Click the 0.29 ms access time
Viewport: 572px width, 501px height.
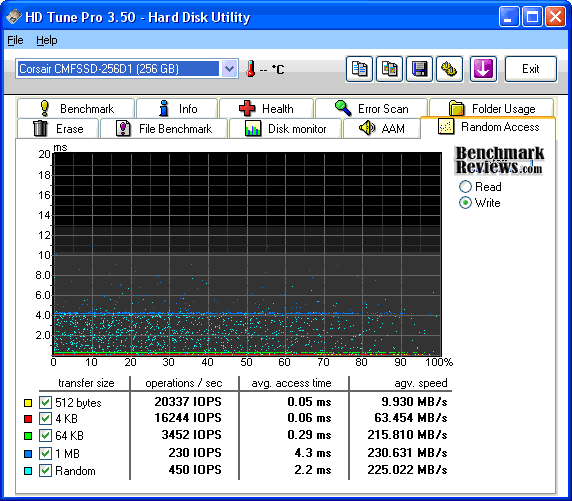pos(309,435)
